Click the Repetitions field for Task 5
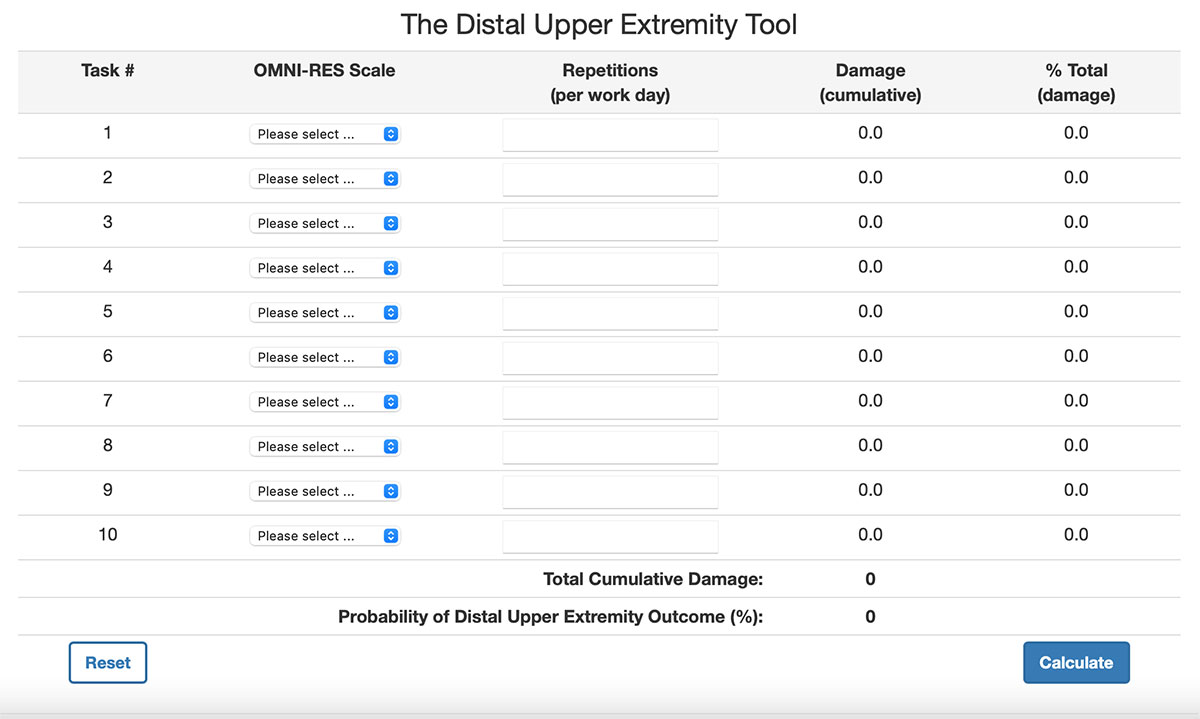The image size is (1200, 719). click(x=610, y=313)
